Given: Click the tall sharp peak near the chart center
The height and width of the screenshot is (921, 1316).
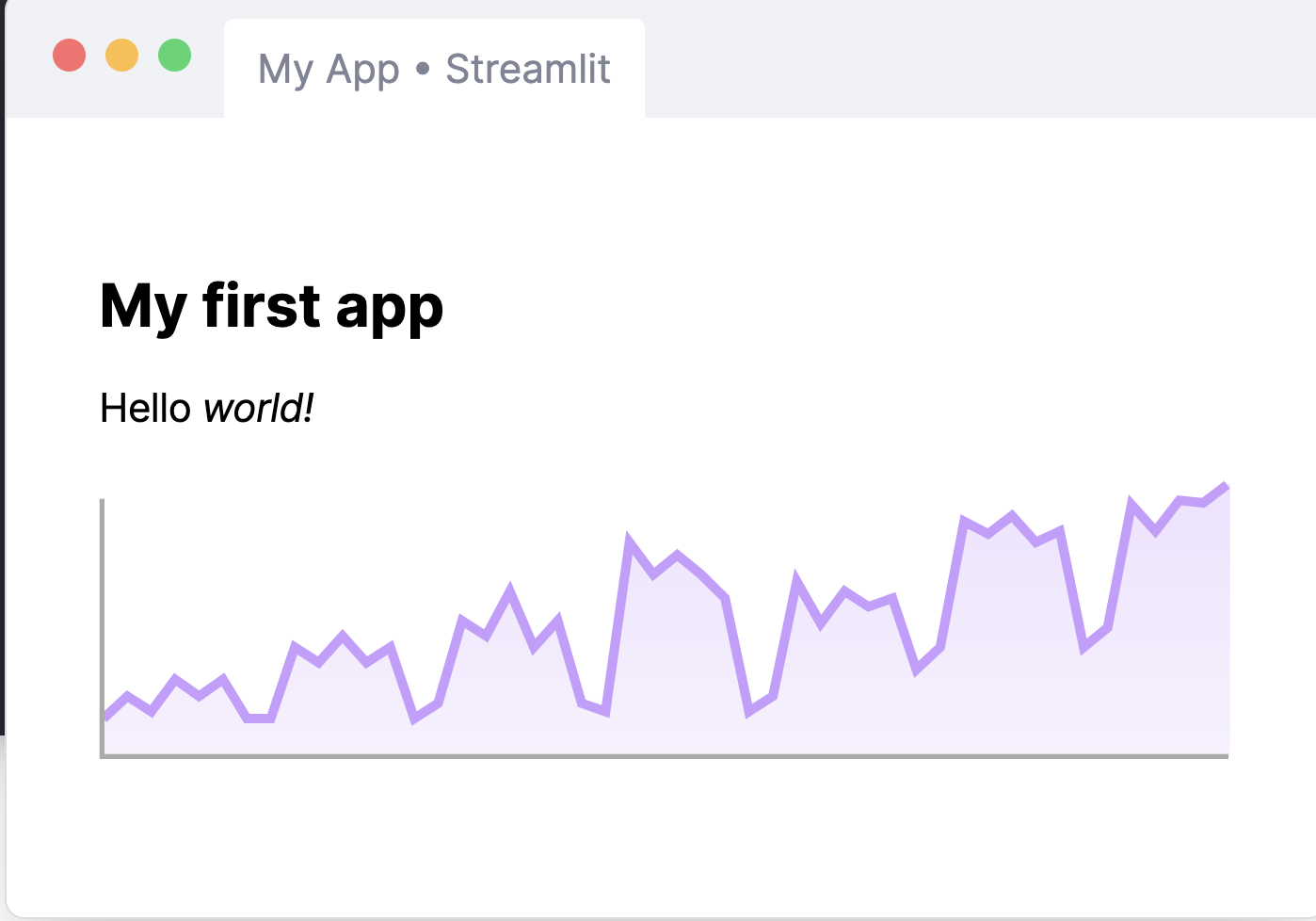Looking at the screenshot, I should [x=629, y=539].
